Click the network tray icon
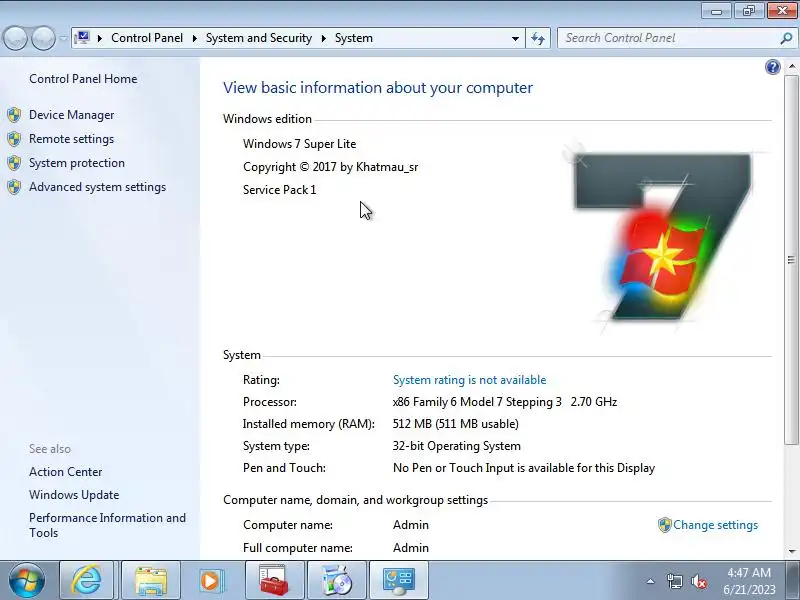This screenshot has height=600, width=800. coord(674,581)
